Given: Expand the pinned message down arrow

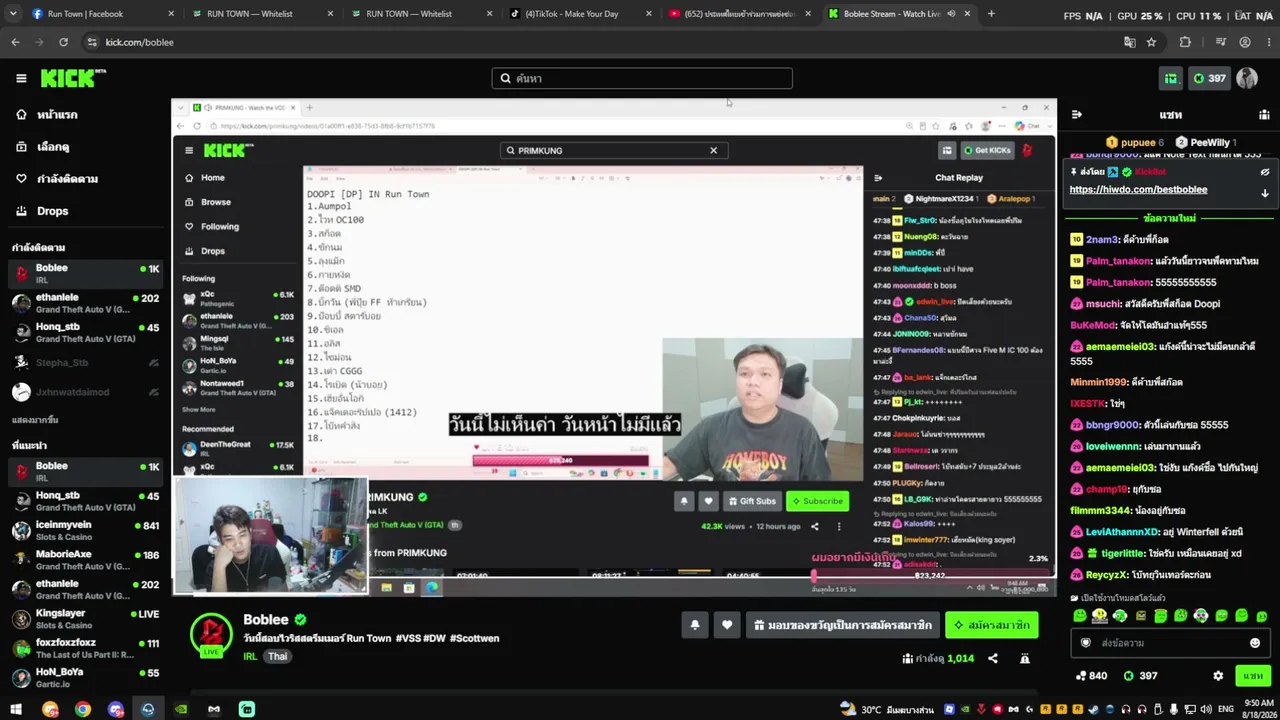Looking at the screenshot, I should [x=1265, y=193].
